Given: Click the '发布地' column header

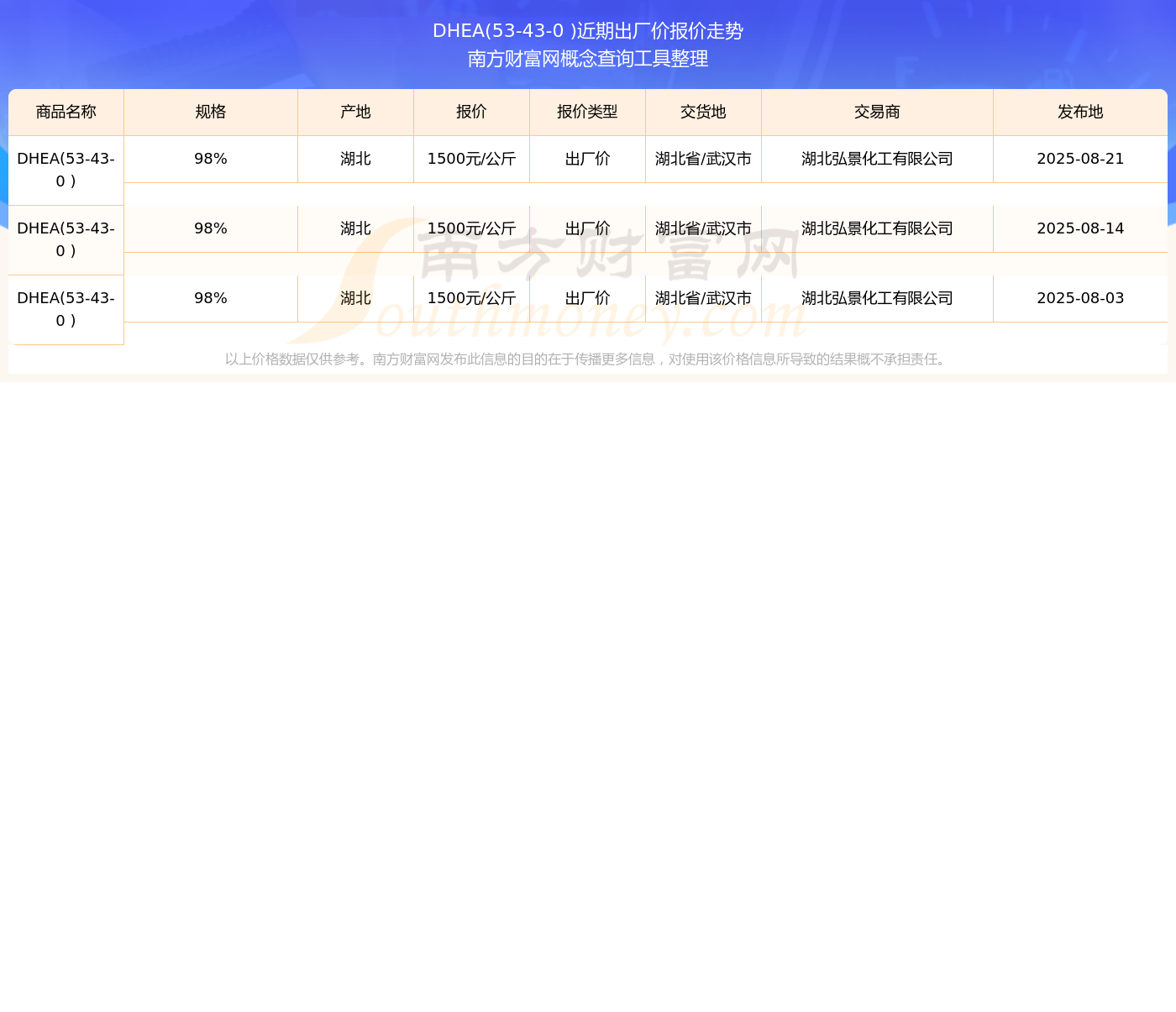Looking at the screenshot, I should pos(1080,112).
